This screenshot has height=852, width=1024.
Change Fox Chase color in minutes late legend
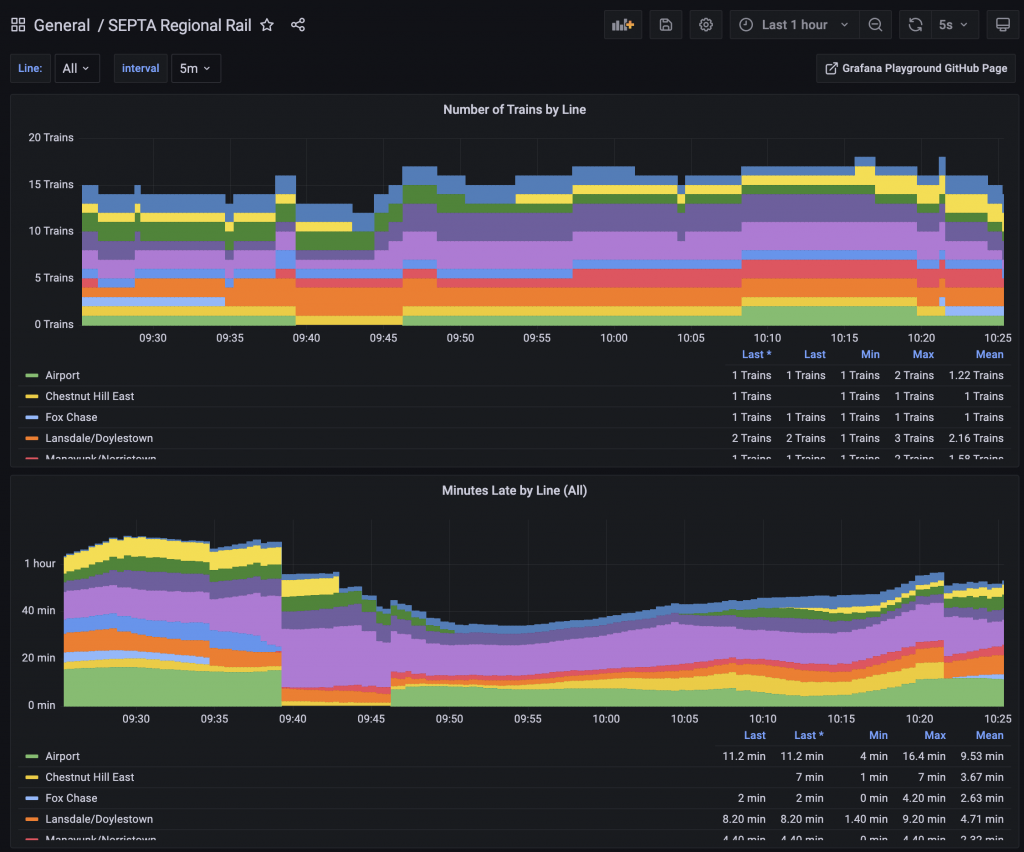coord(31,798)
